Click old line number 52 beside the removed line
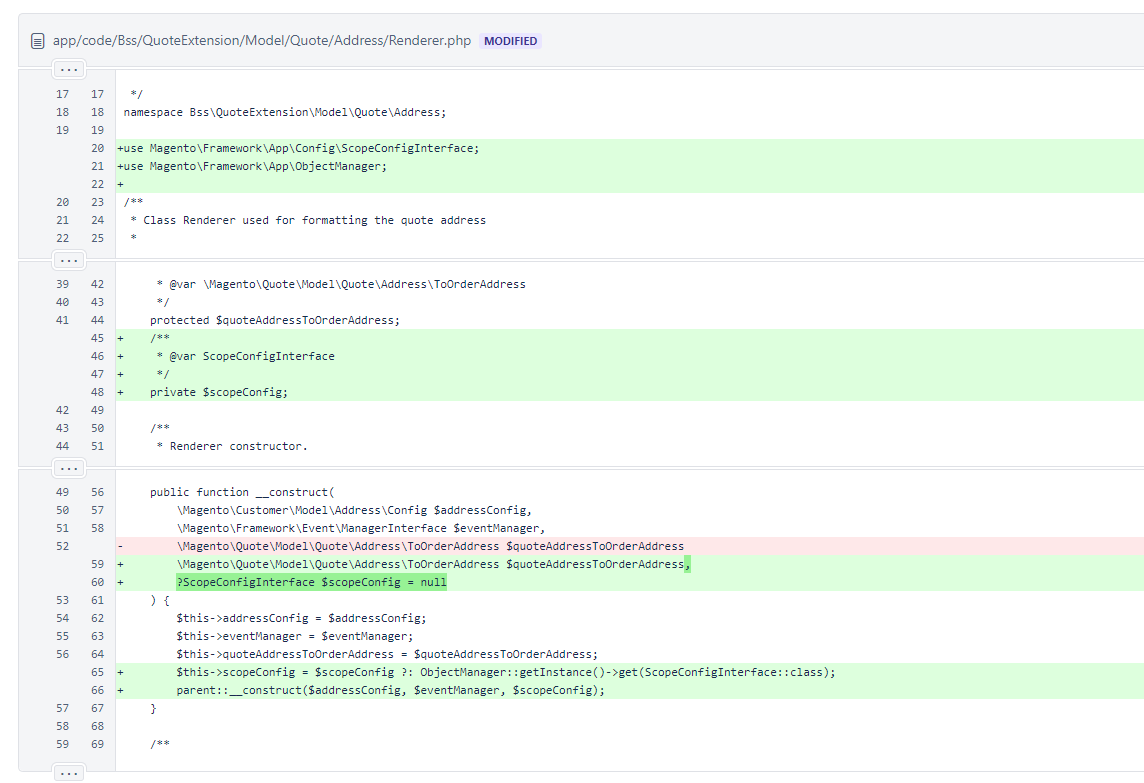The image size is (1144, 783). (x=63, y=546)
